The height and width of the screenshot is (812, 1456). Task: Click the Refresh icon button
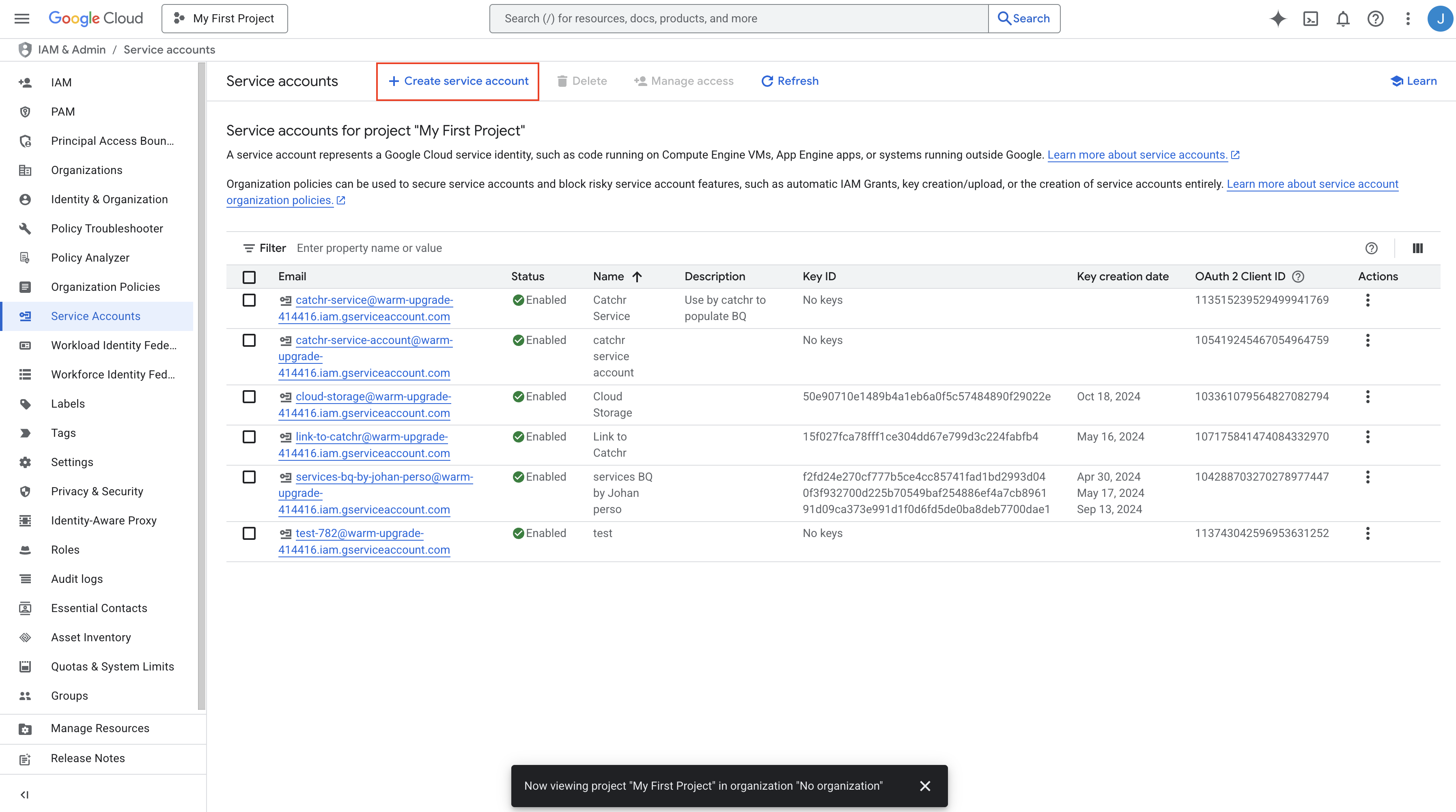(790, 81)
